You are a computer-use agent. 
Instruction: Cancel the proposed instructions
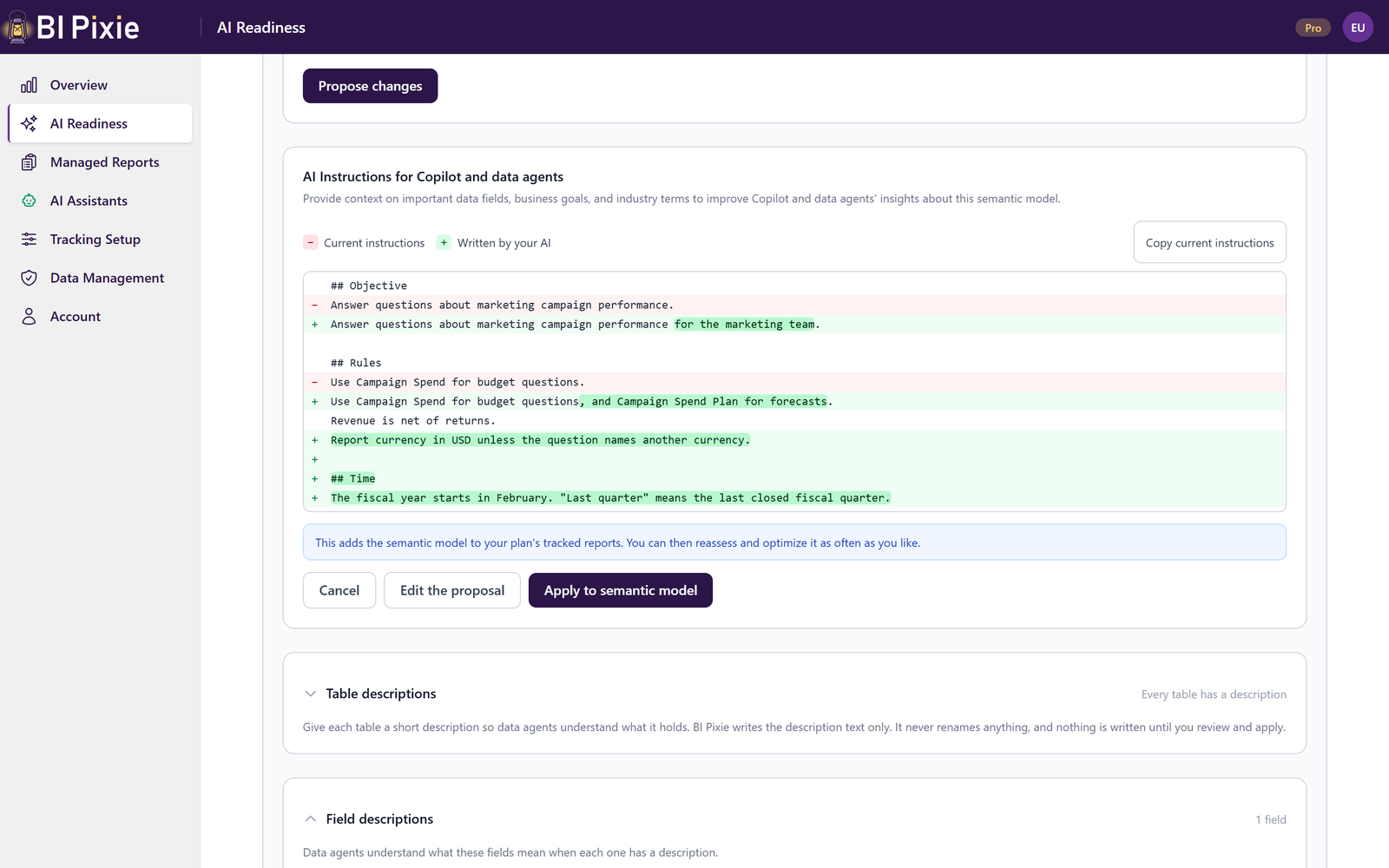(x=339, y=590)
